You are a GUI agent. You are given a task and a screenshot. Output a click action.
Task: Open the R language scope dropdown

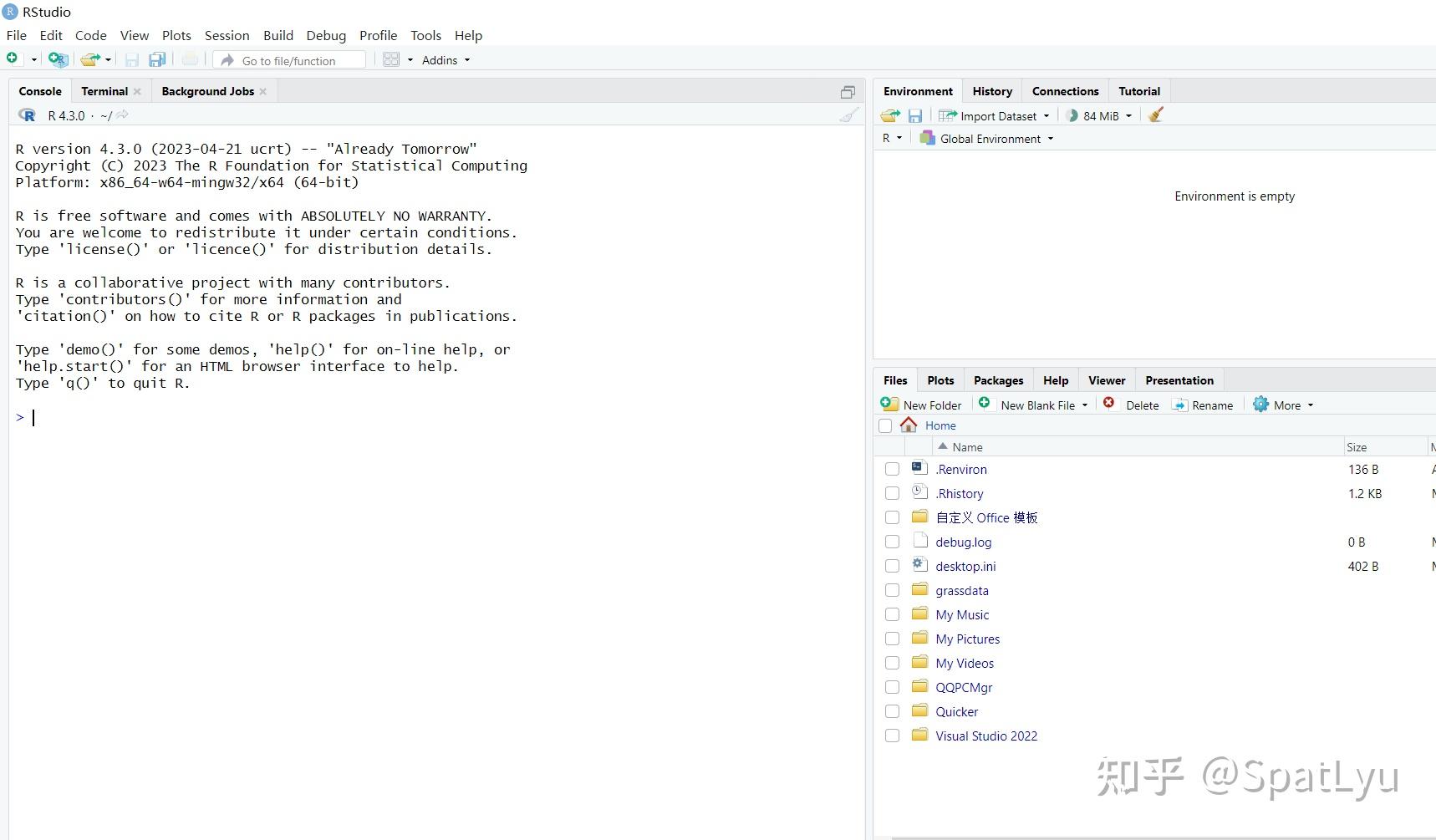pyautogui.click(x=892, y=138)
